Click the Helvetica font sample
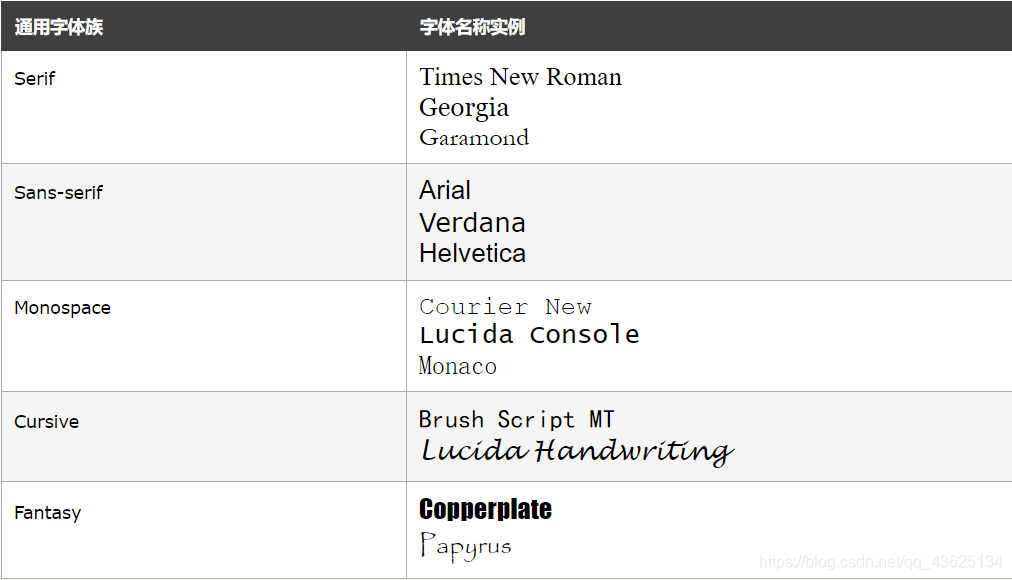Screen dimensions: 1012x580 tap(472, 253)
